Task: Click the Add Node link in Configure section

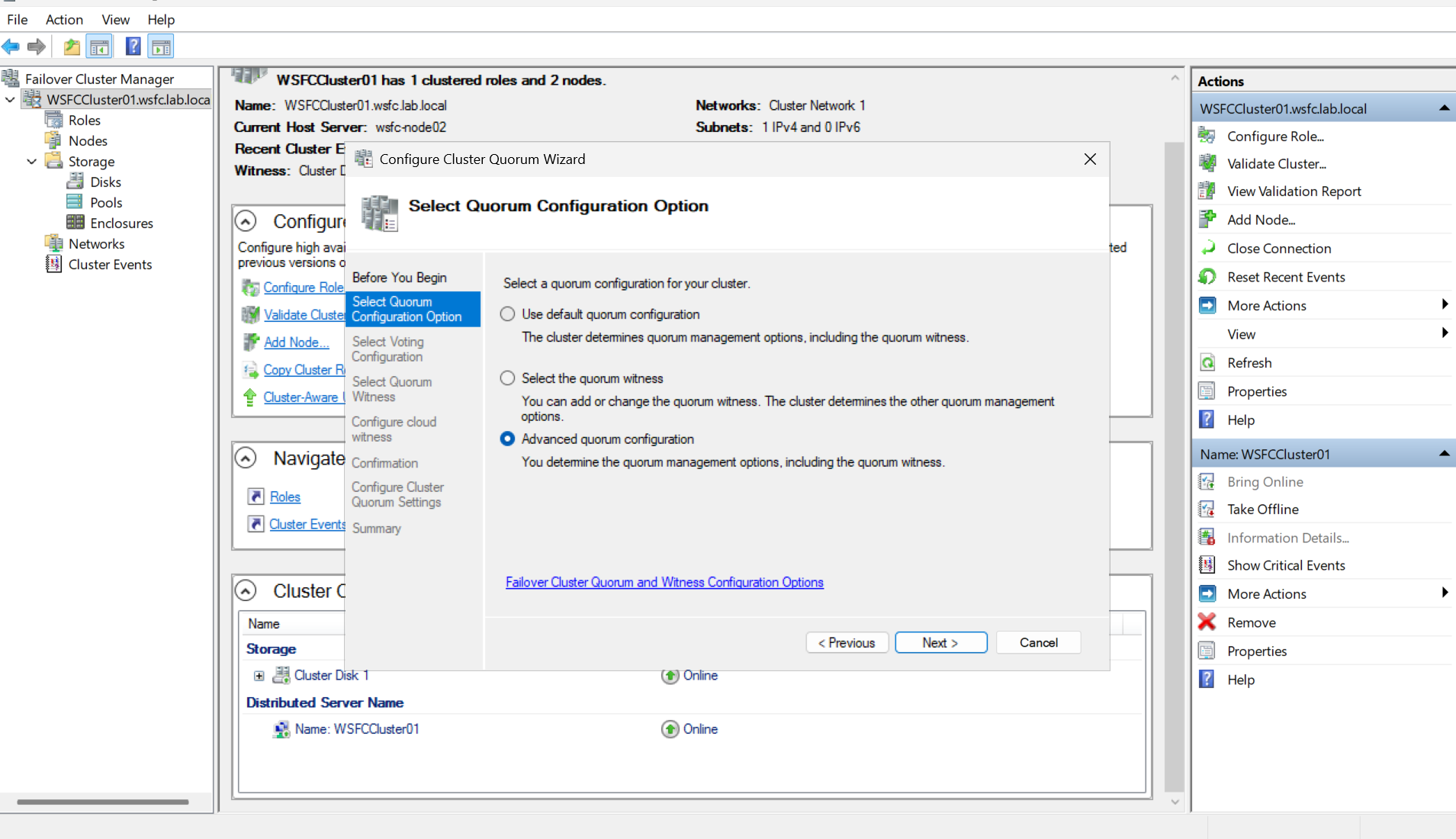Action: pos(297,342)
